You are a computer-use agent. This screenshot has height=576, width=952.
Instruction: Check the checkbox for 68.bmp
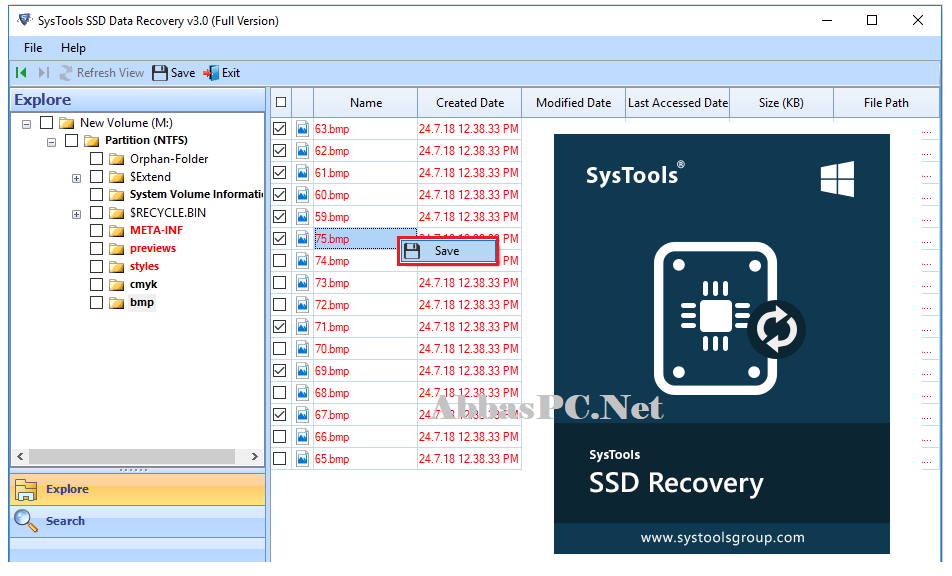click(x=280, y=393)
